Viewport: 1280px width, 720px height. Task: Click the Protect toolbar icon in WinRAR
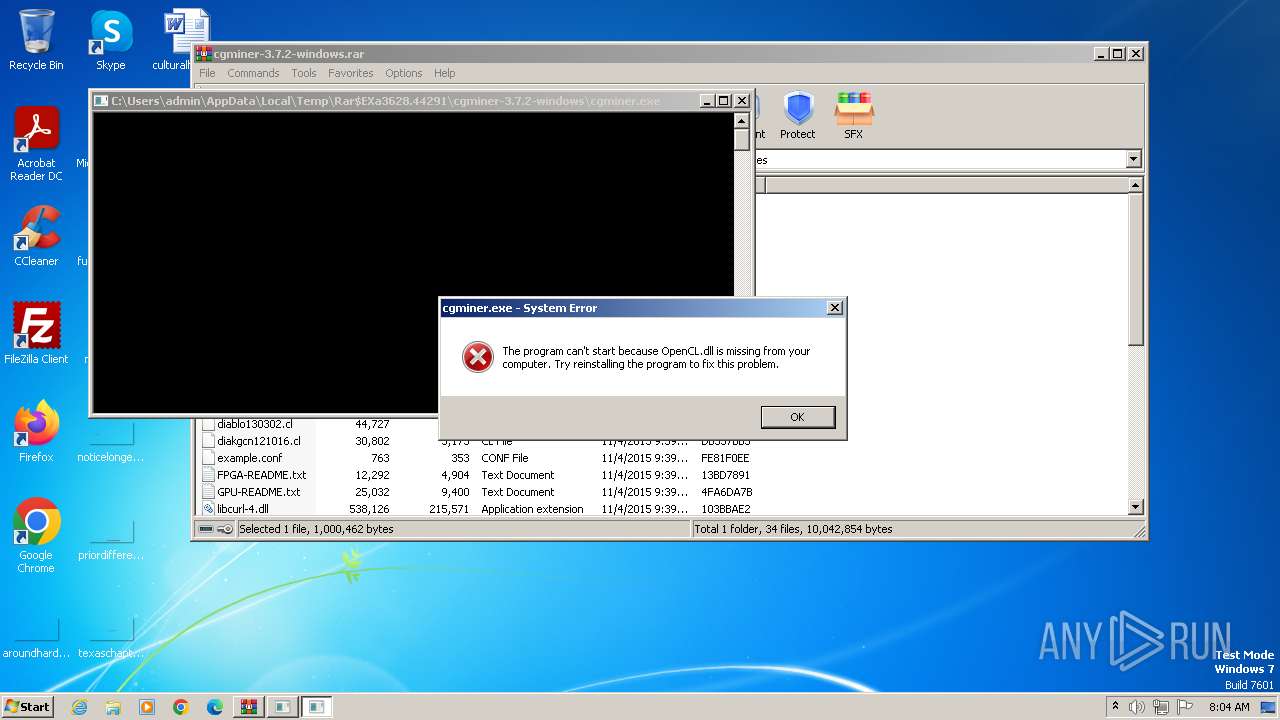pyautogui.click(x=798, y=116)
